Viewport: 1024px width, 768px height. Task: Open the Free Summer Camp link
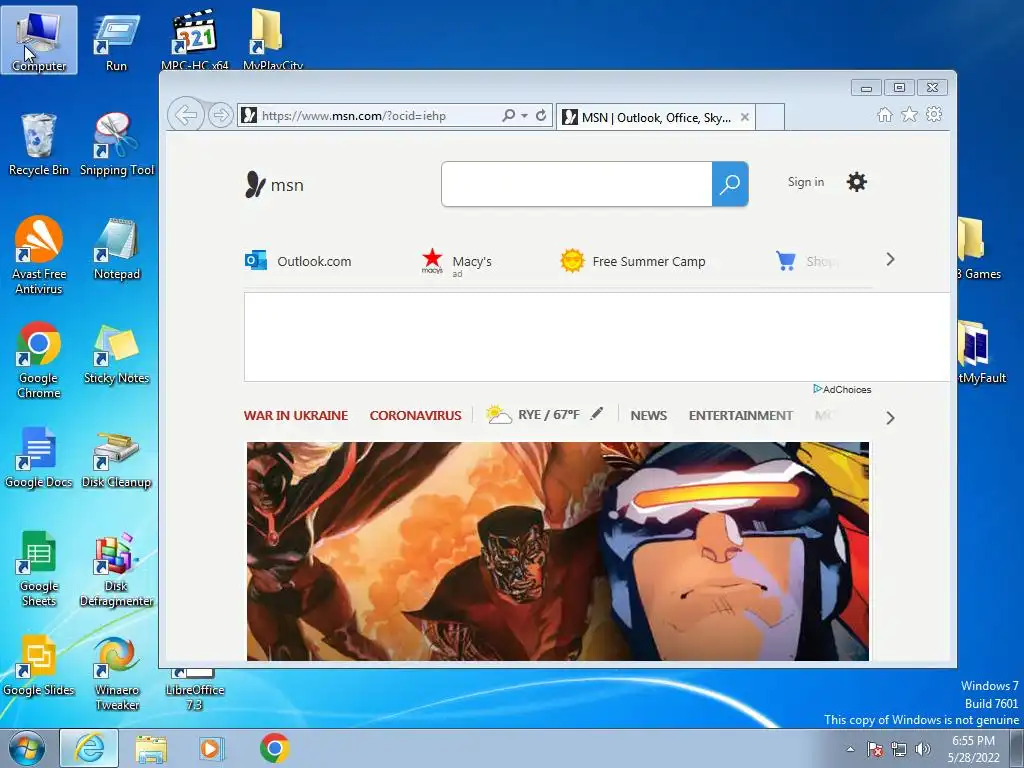(633, 261)
